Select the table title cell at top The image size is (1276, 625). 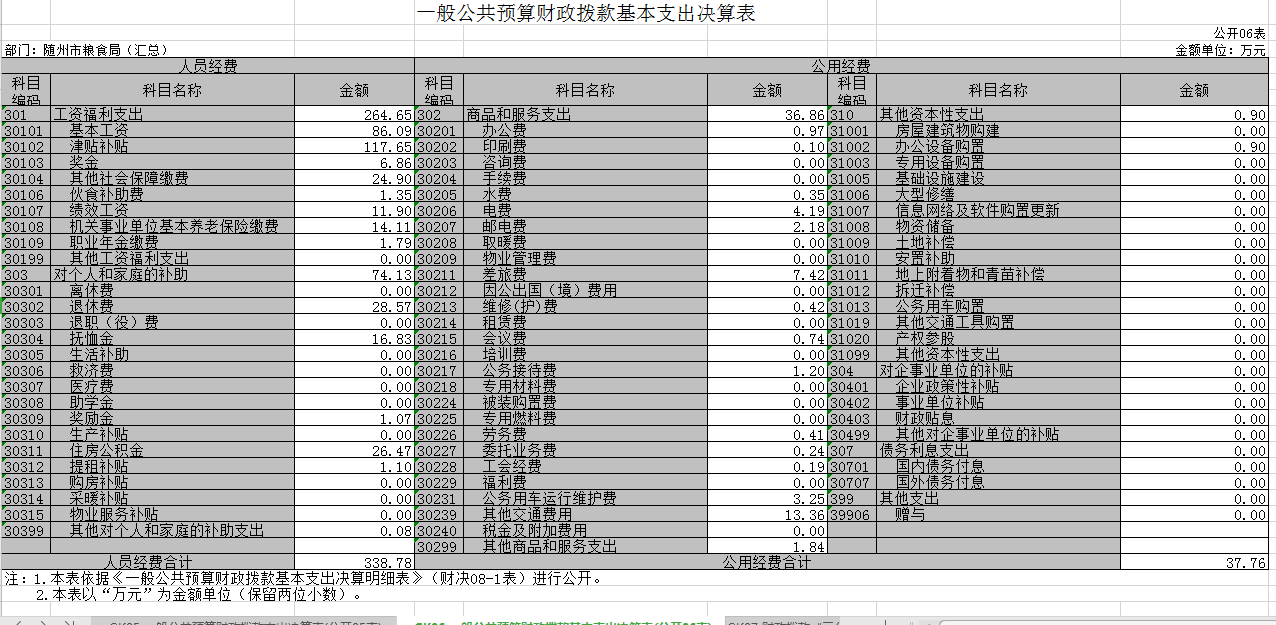[x=585, y=13]
